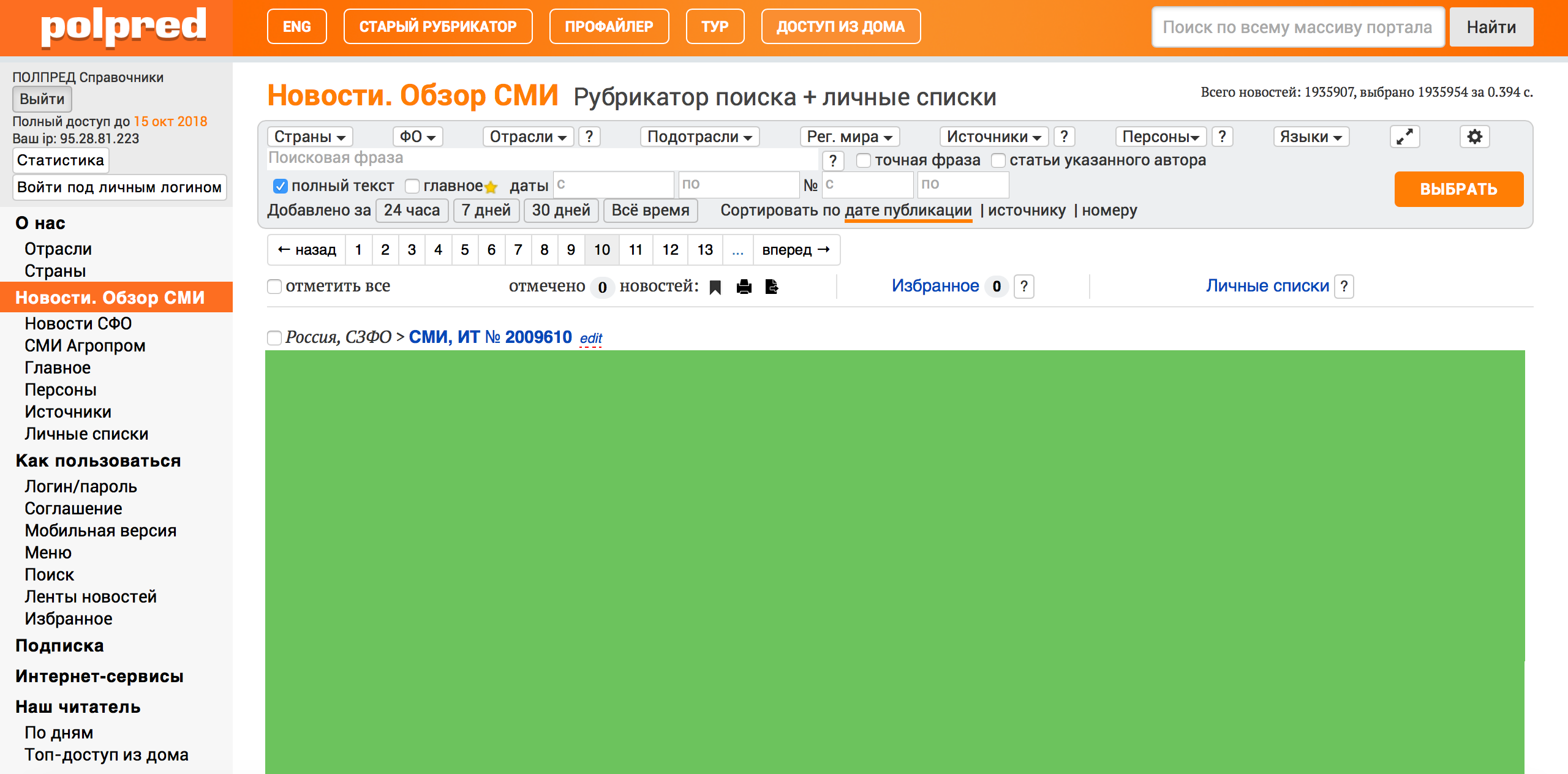Go to next page with вперед
Viewport: 1568px width, 774px height.
796,250
